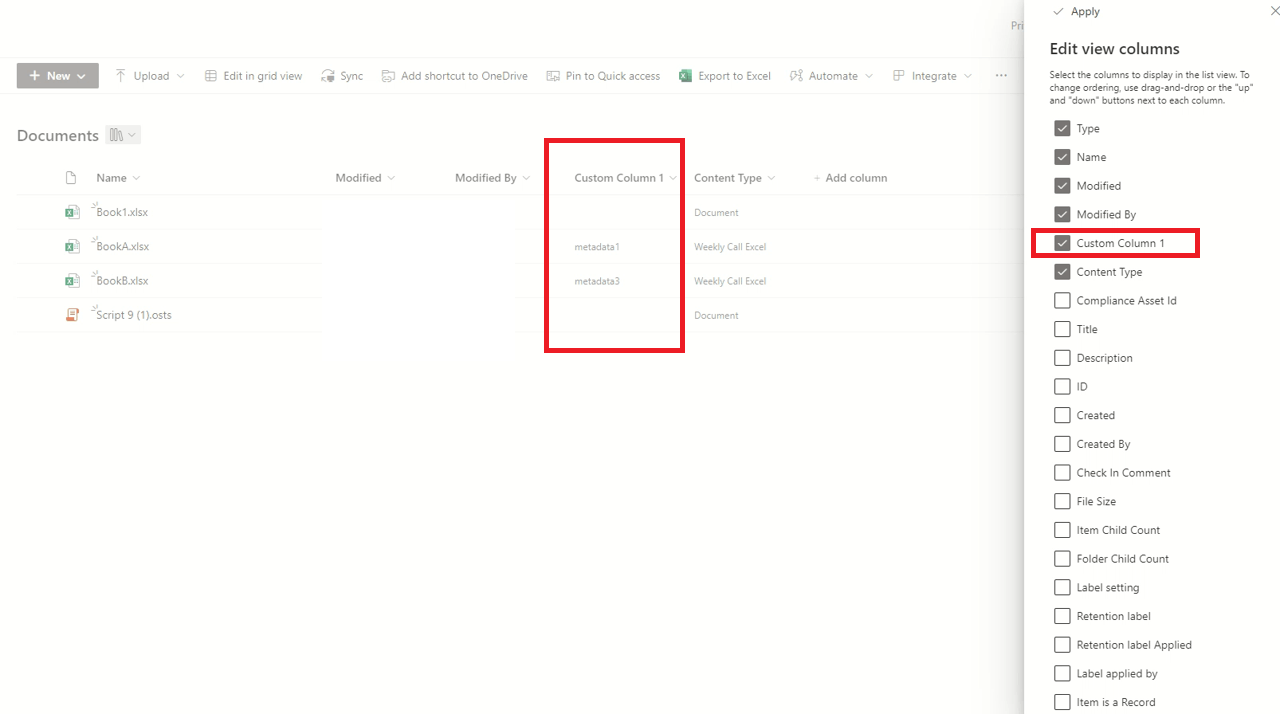Uncheck the Custom Column 1 checkbox
This screenshot has width=1280, height=714.
1061,242
